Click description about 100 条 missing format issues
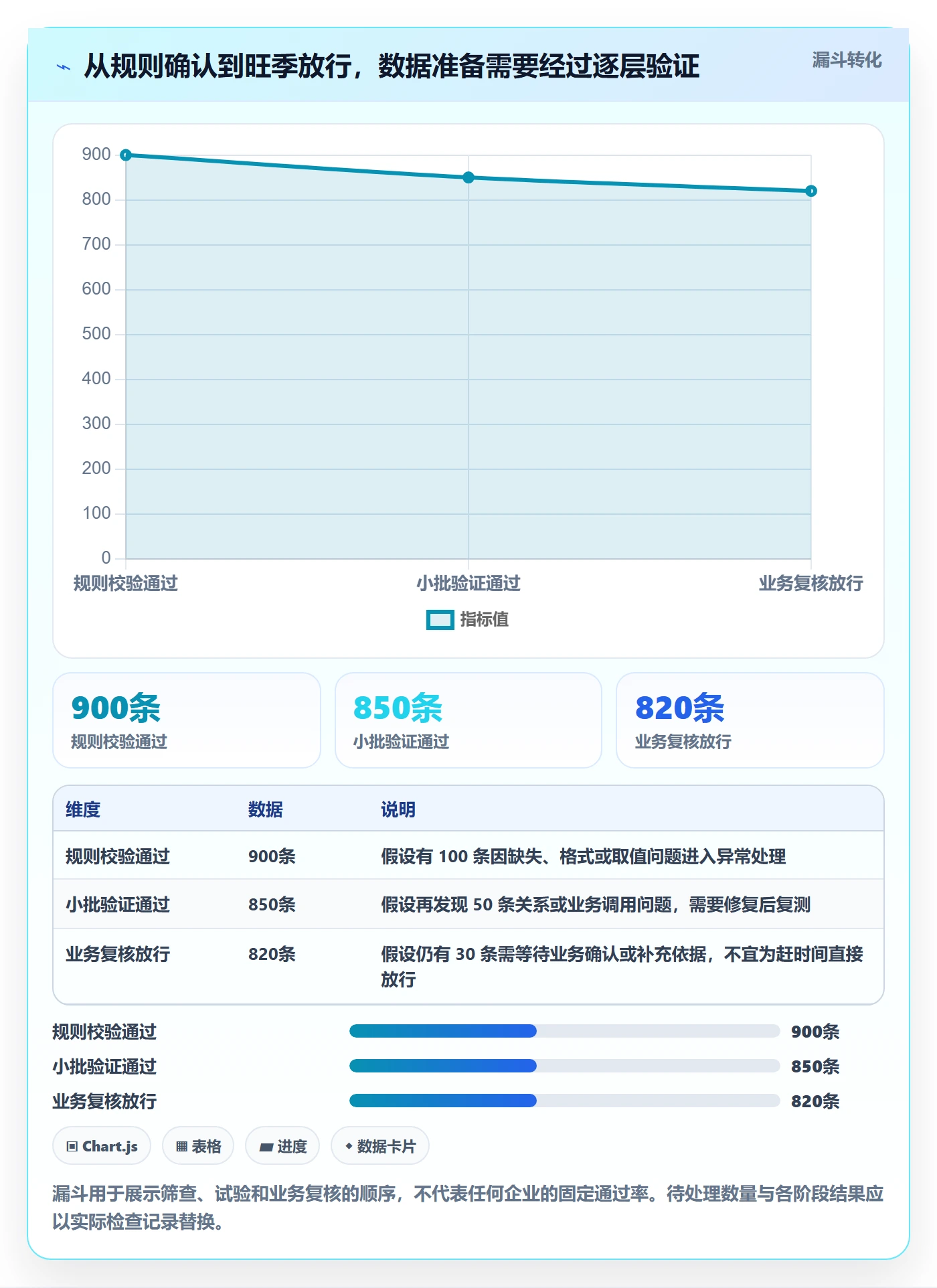 (x=584, y=857)
